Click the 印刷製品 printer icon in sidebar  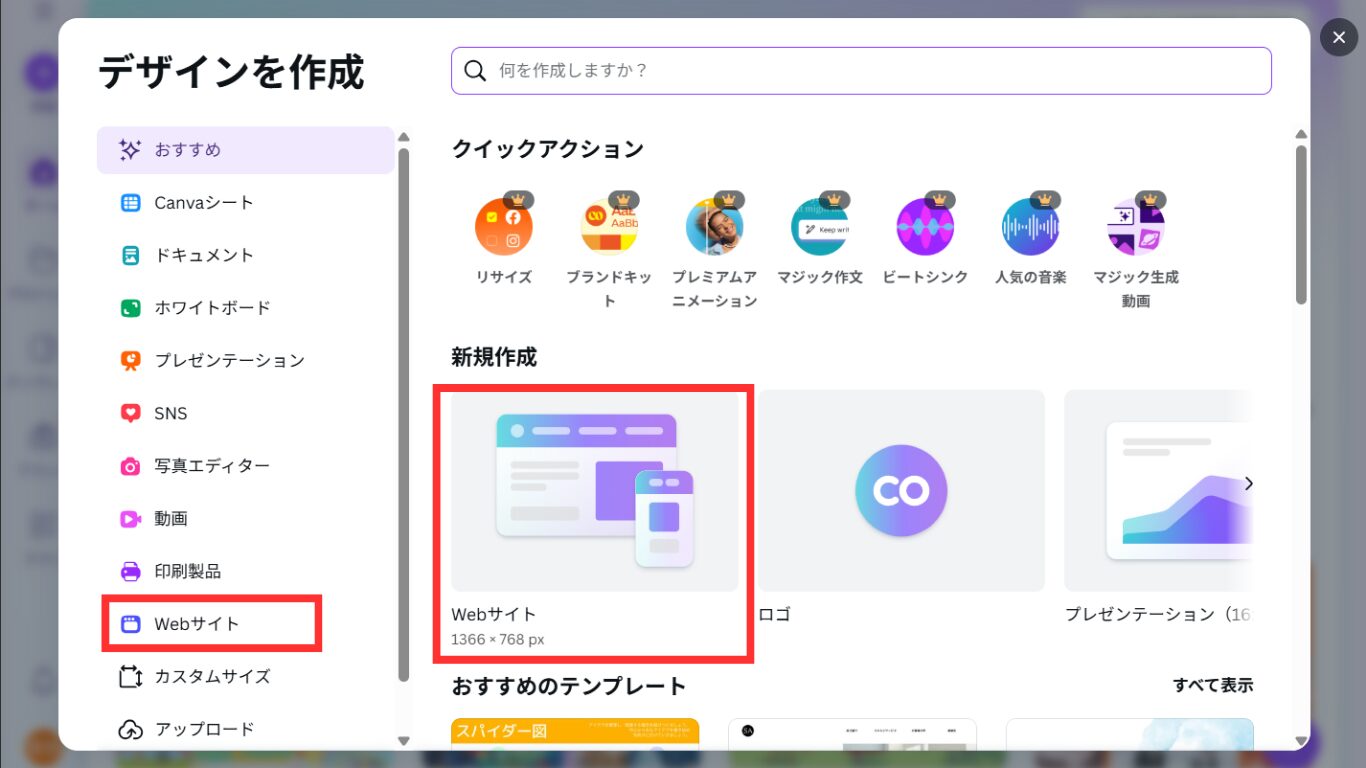[130, 572]
